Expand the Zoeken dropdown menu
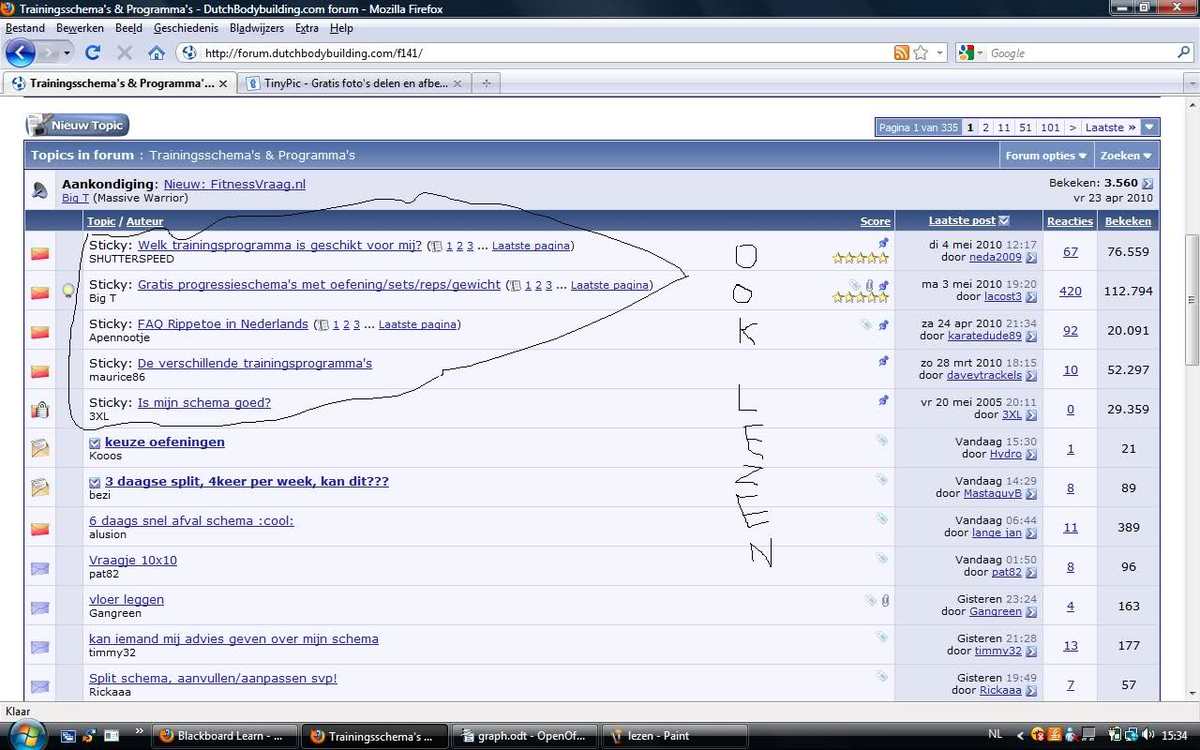The width and height of the screenshot is (1200, 750). point(1126,156)
